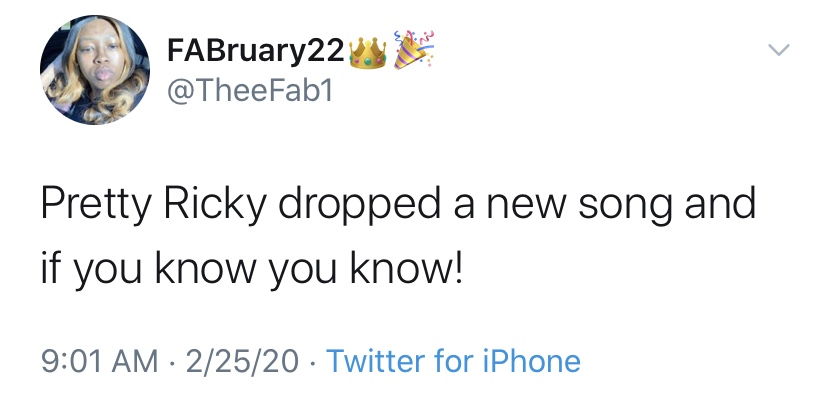Open the Twitter for iPhone source link
The image size is (828, 406).
[x=453, y=361]
